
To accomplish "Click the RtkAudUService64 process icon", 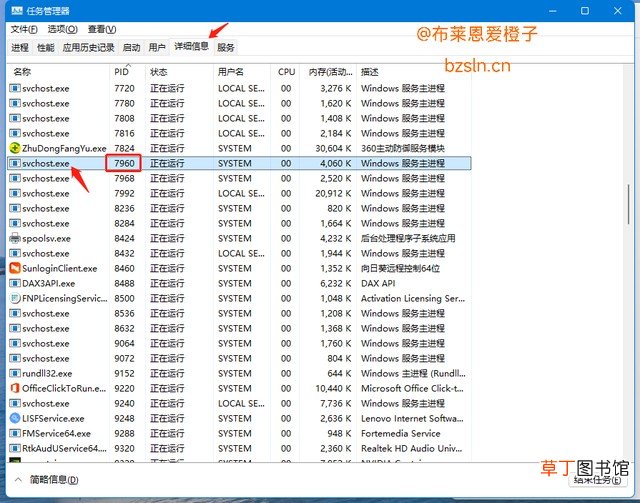I will pyautogui.click(x=15, y=448).
